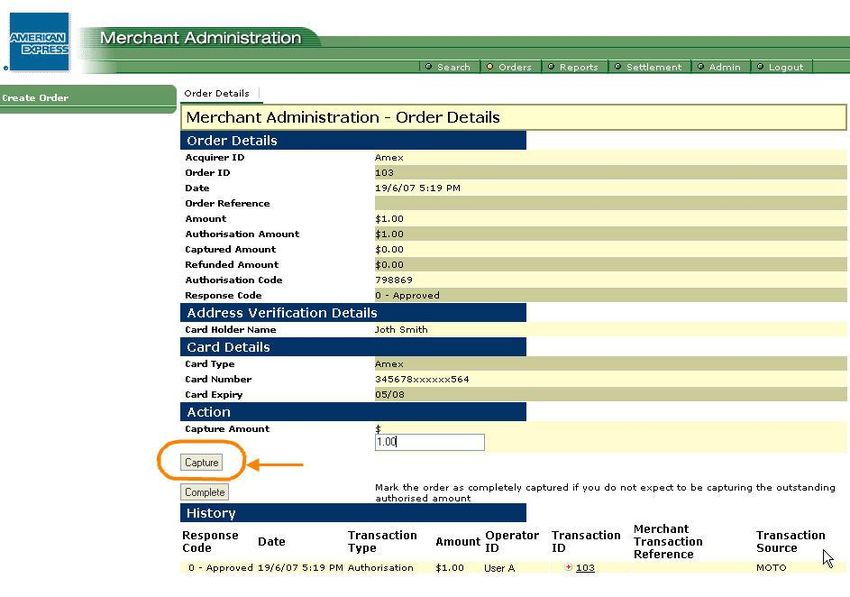Click MOTO transaction source in History
850x597 pixels.
771,568
